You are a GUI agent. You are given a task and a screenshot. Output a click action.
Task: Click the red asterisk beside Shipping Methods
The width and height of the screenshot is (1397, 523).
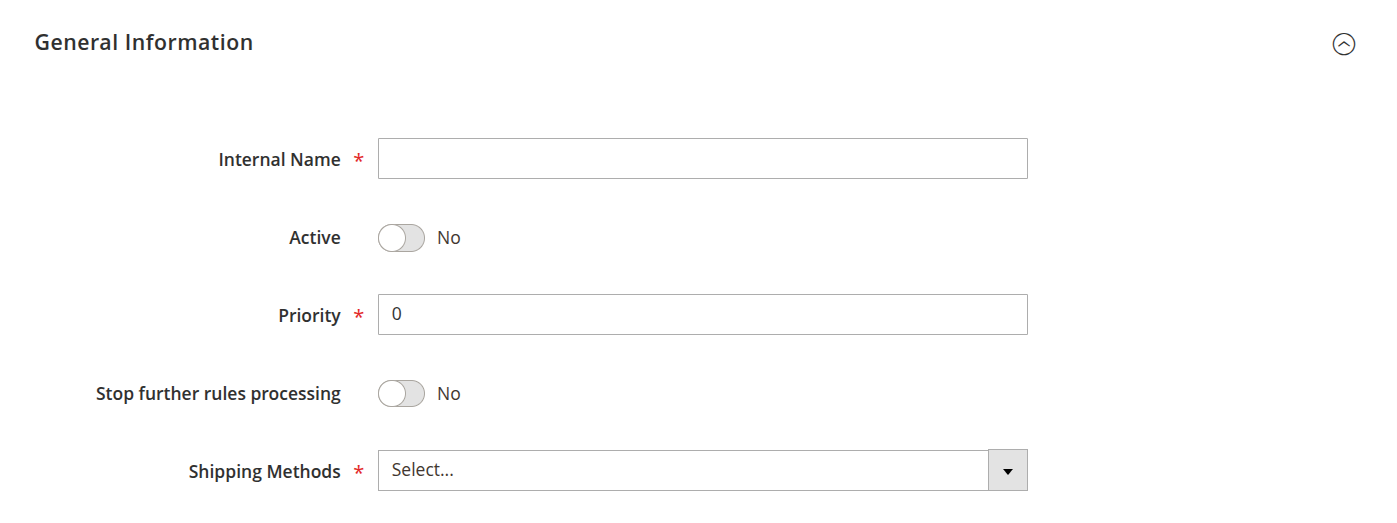point(358,473)
